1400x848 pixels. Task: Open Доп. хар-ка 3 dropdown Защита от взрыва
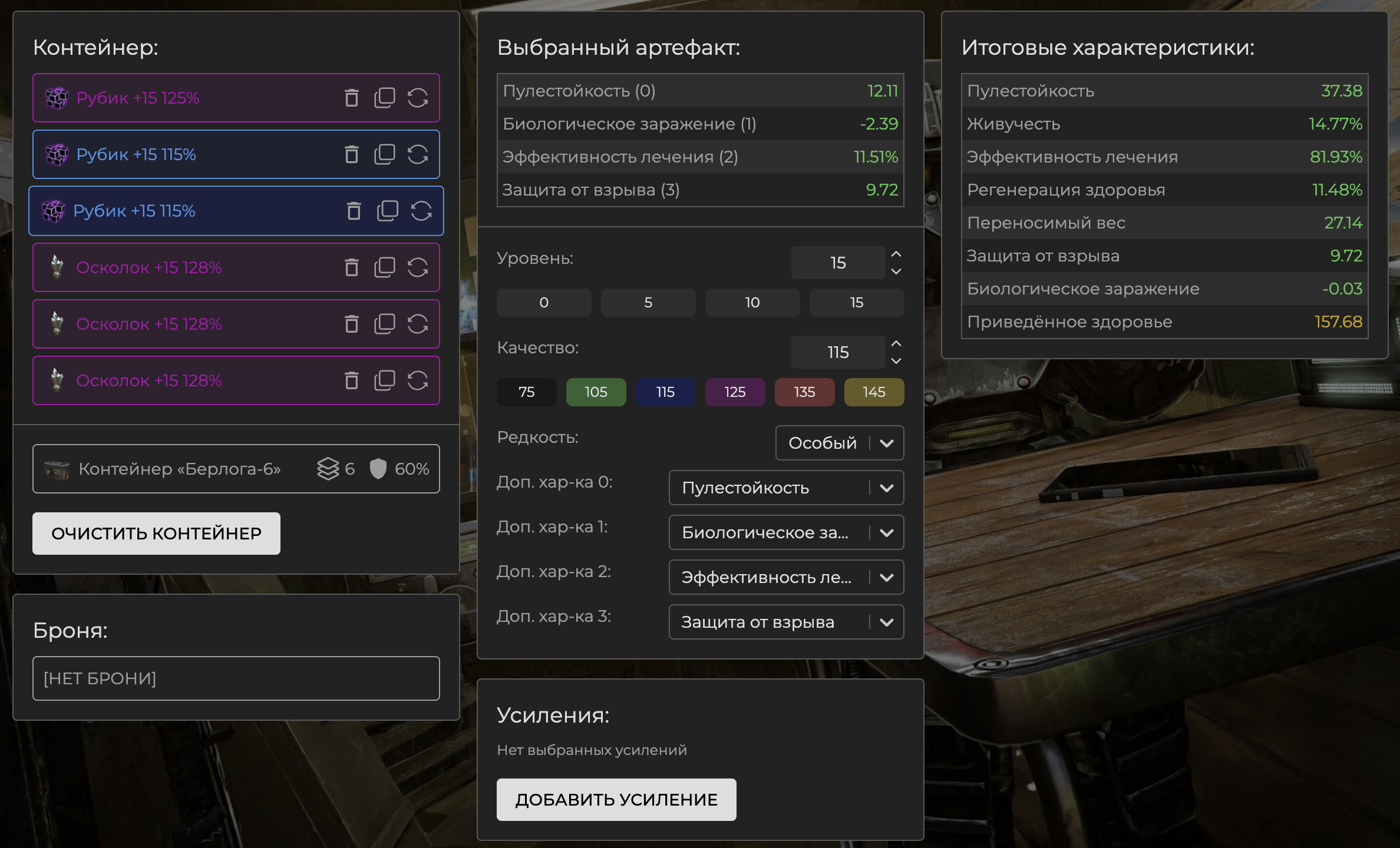point(787,622)
